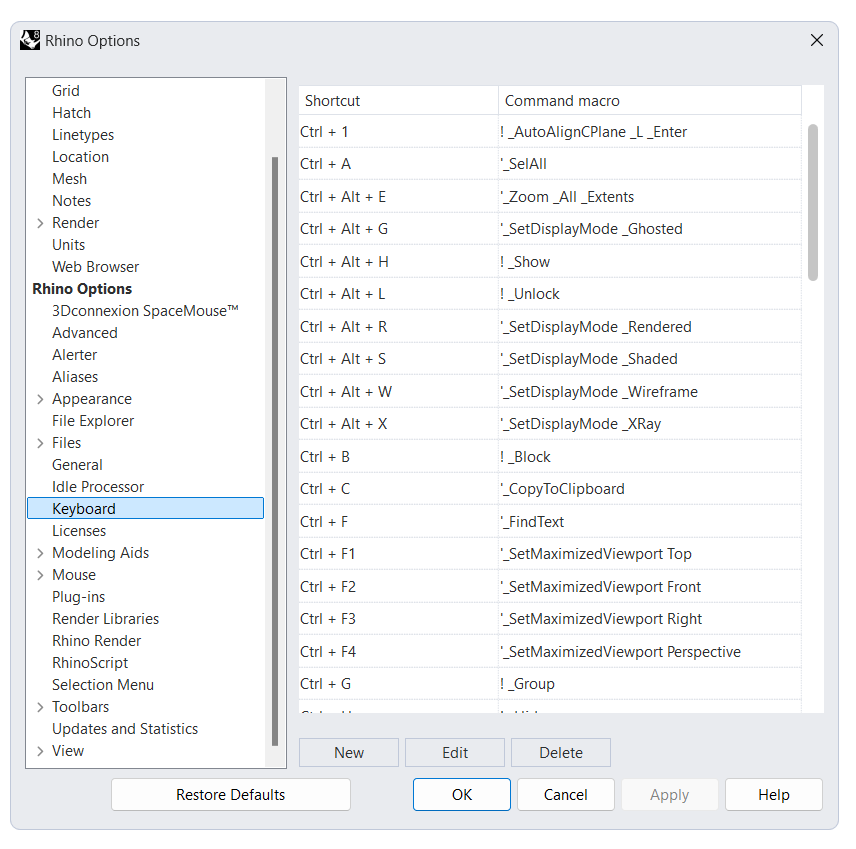Confirm the dialog with OK
Viewport: 856px width, 849px height.
coord(462,795)
